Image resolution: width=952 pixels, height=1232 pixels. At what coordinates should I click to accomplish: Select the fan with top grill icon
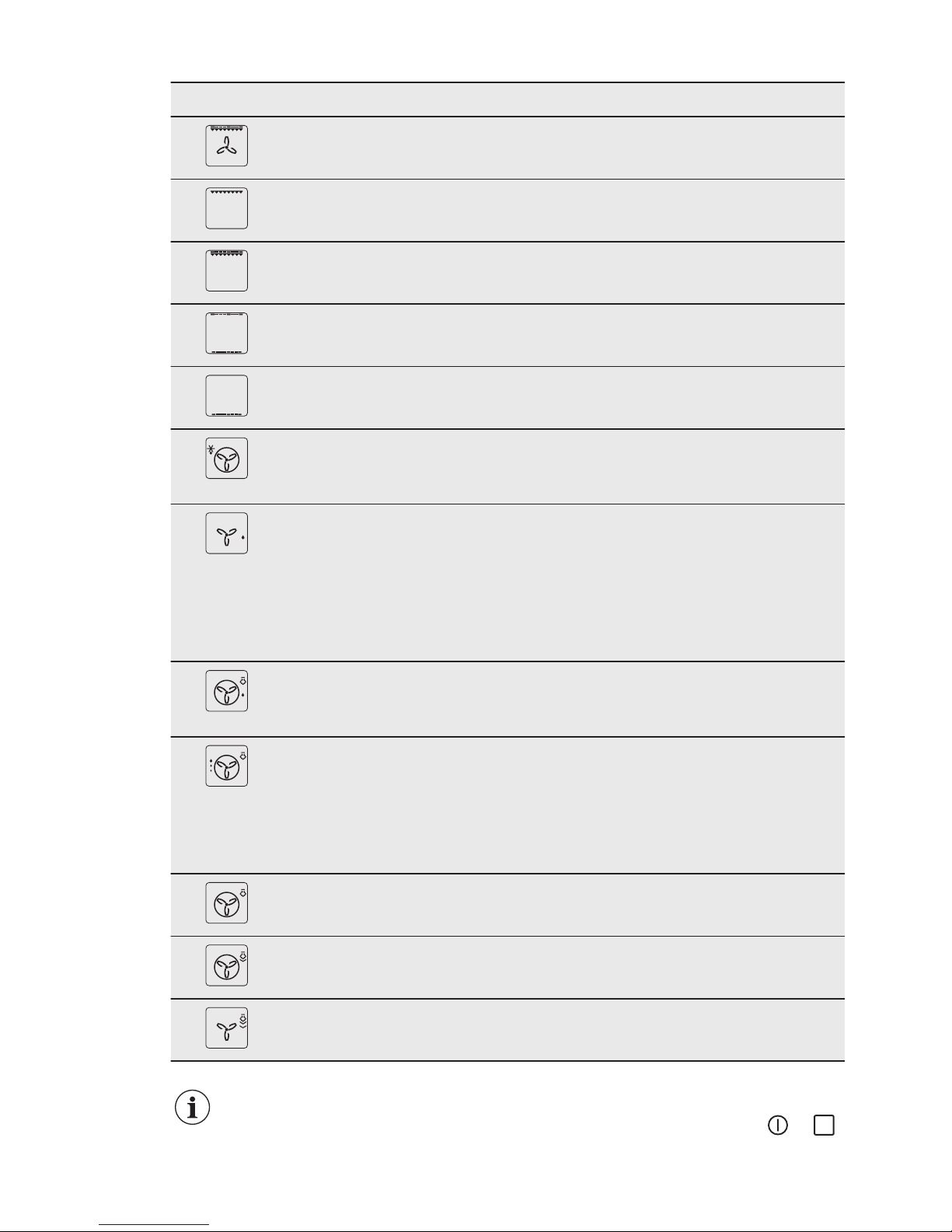tap(227, 145)
